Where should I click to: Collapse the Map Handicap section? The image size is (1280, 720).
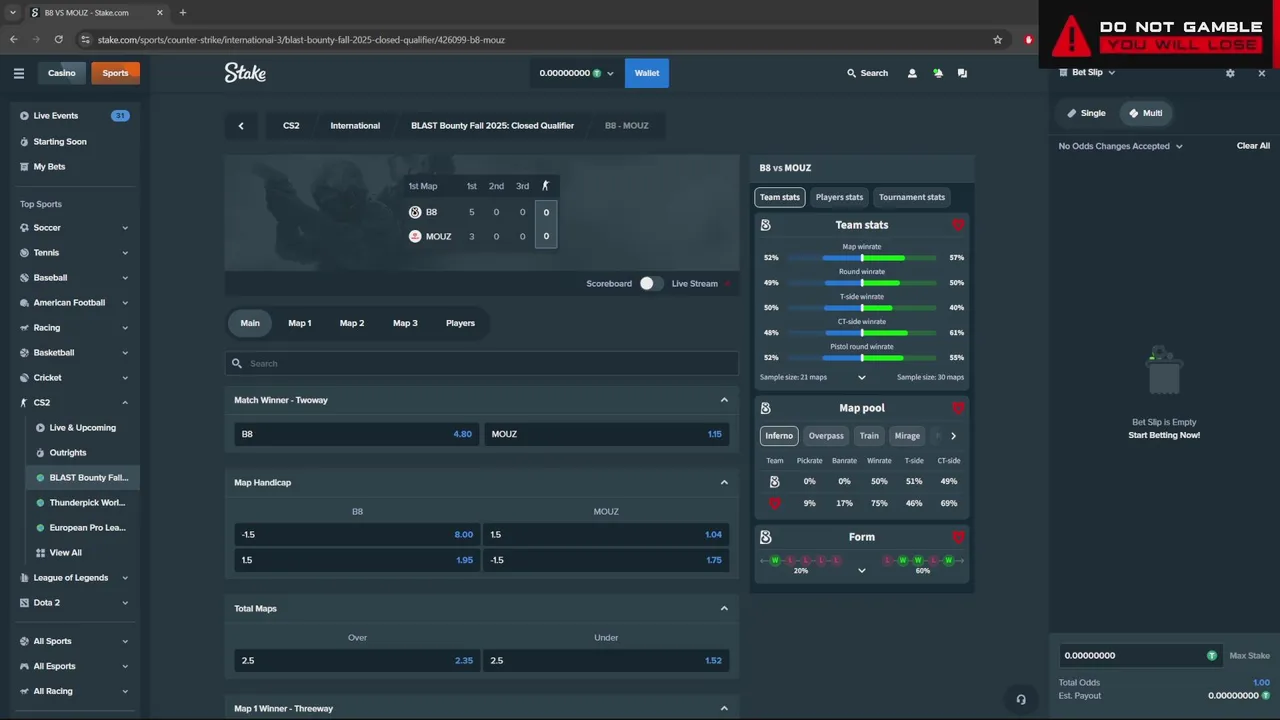pos(724,482)
